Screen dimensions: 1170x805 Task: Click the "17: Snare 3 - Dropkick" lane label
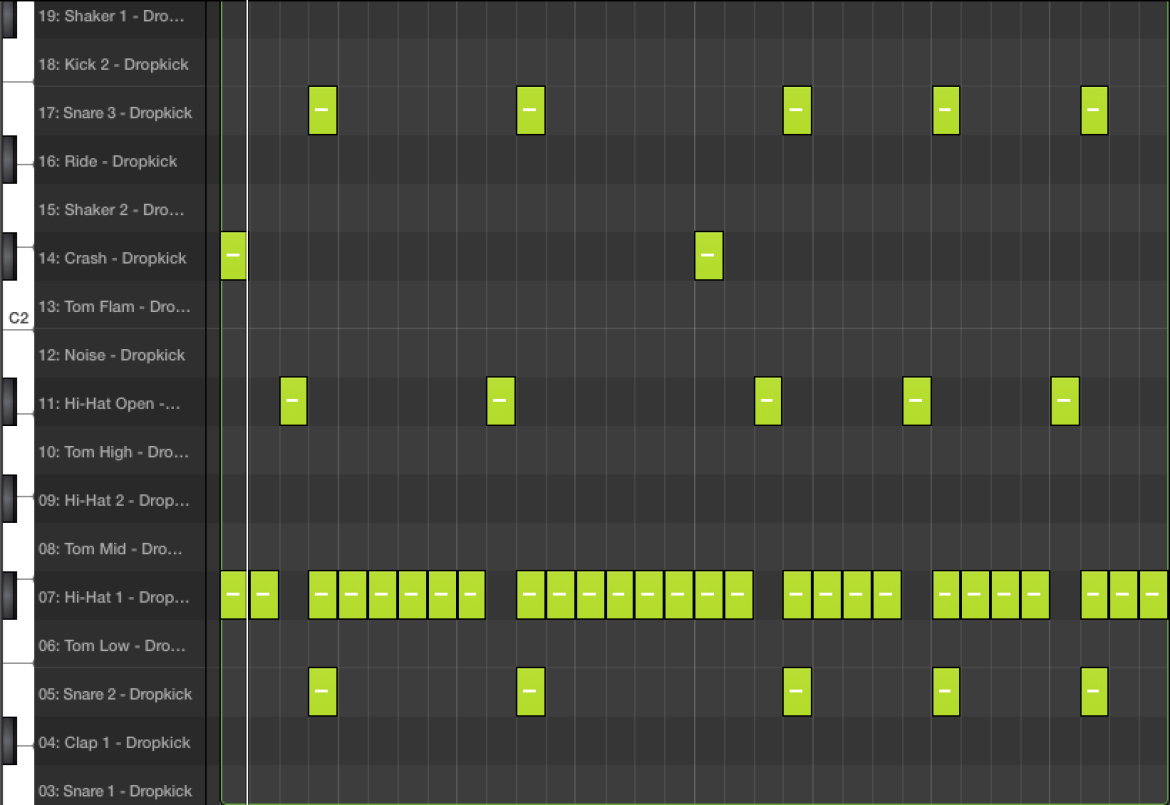pyautogui.click(x=115, y=113)
